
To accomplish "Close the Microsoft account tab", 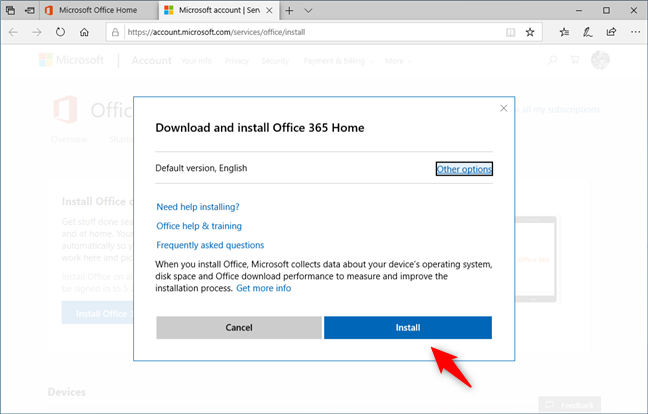I will click(x=269, y=10).
